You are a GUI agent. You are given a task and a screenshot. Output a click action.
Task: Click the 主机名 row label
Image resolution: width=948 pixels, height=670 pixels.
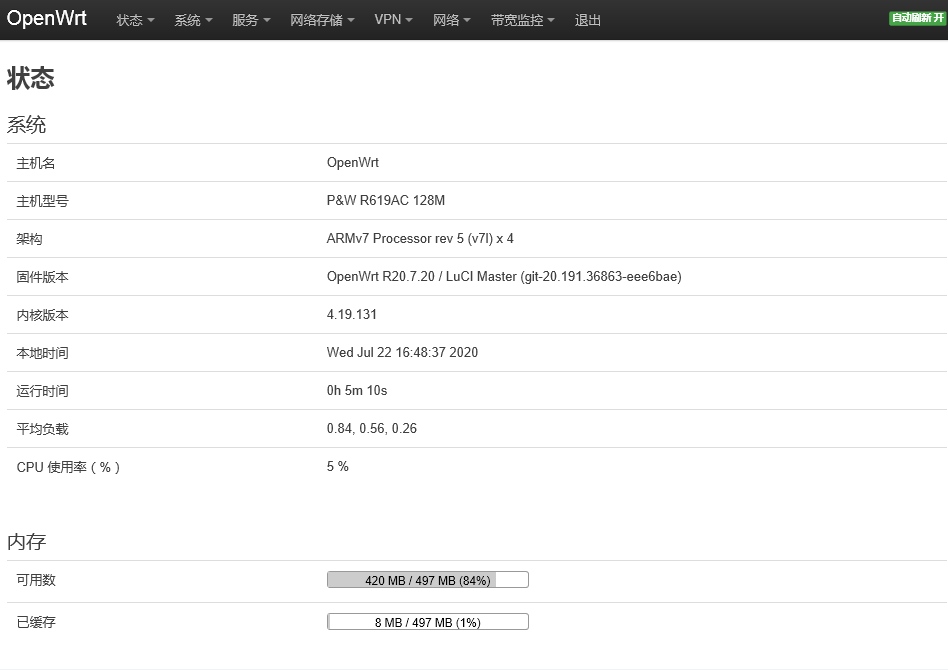pos(36,163)
